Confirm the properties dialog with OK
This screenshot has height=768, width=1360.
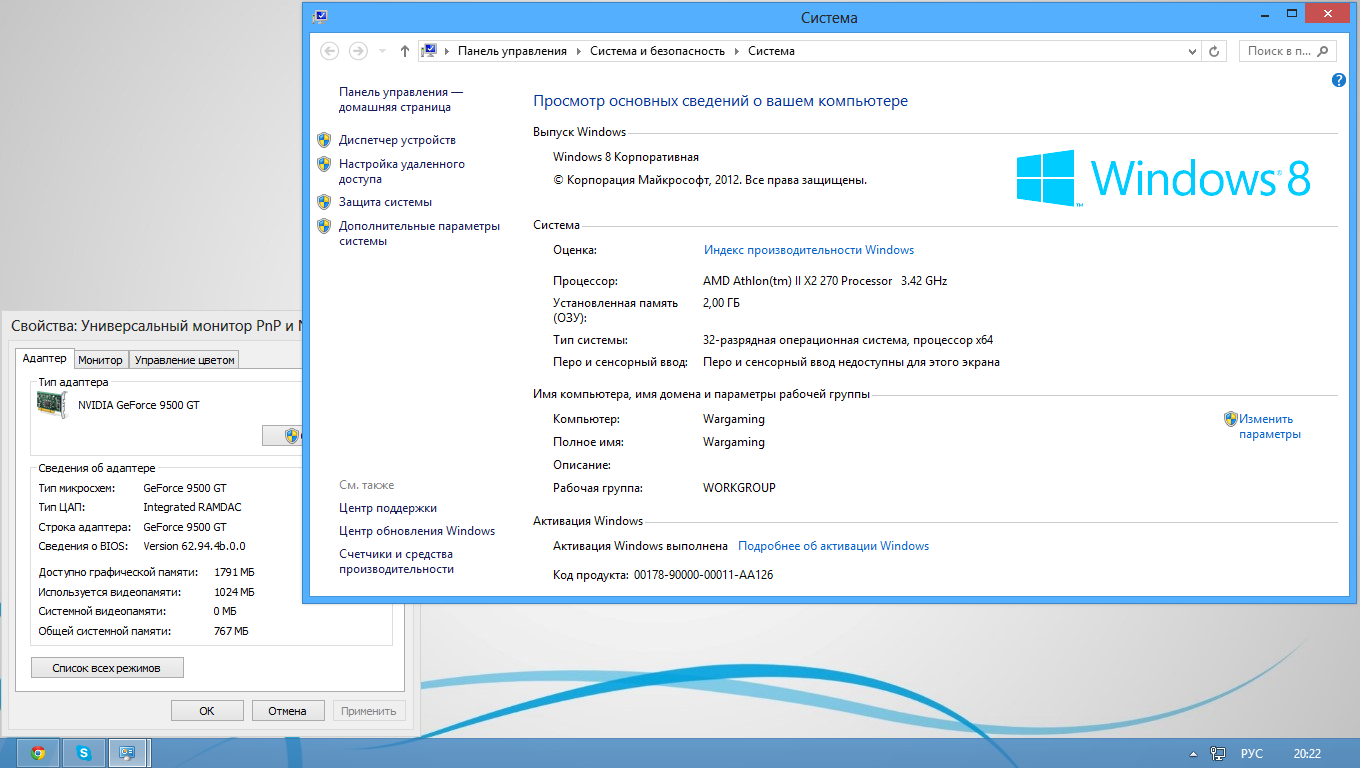coord(207,711)
